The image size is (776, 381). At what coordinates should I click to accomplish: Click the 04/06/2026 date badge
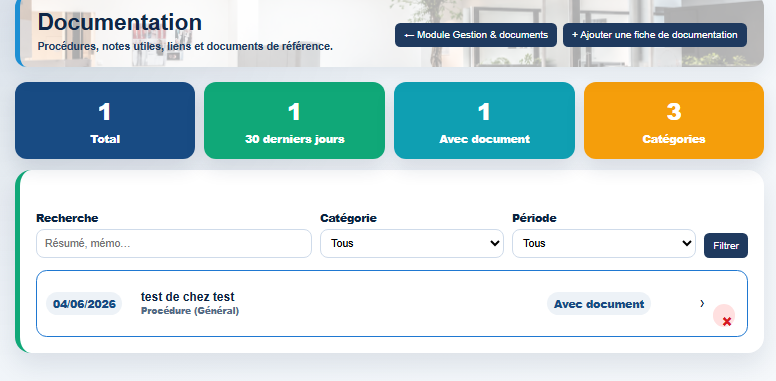84,304
